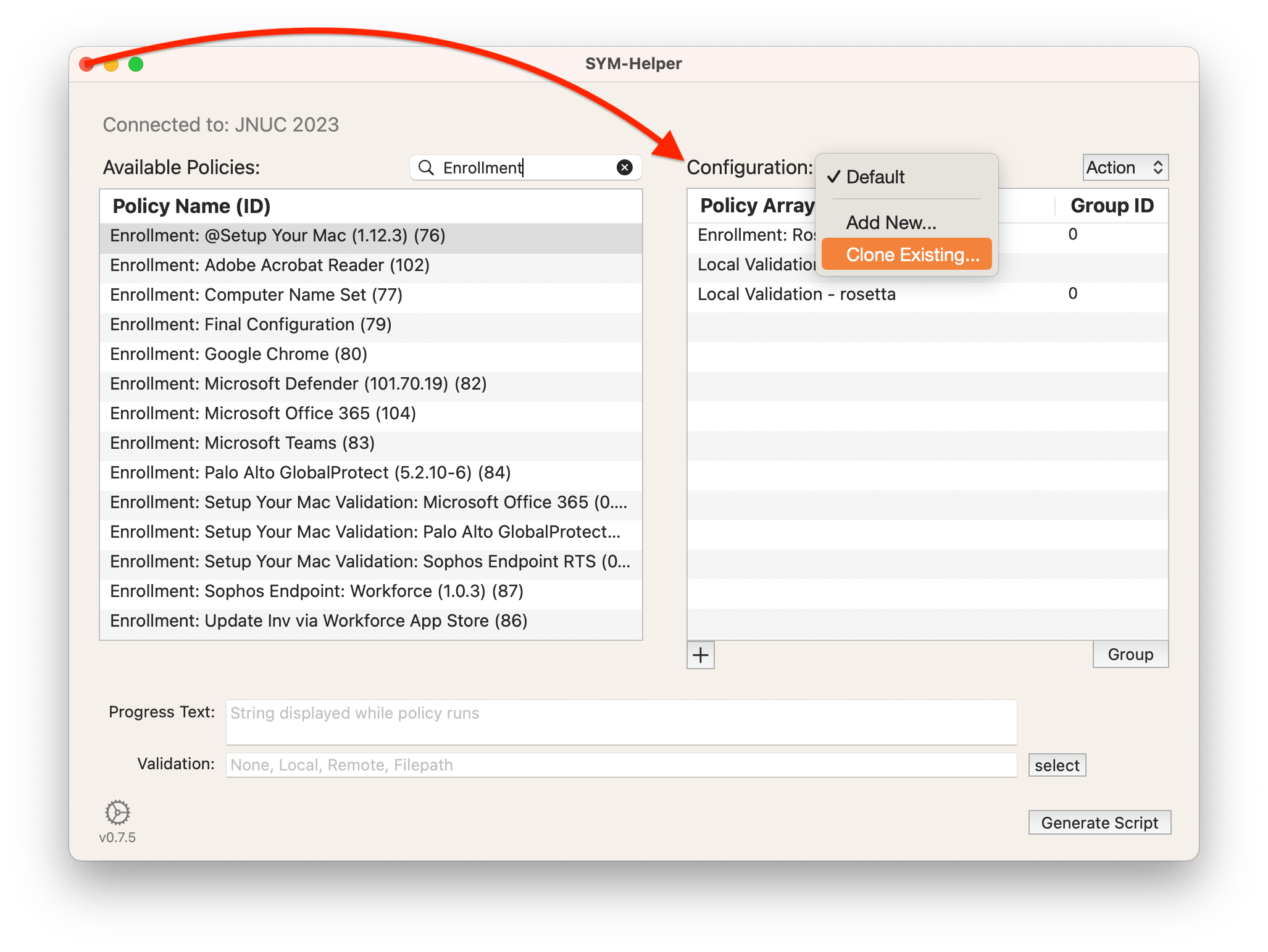Click the plus icon under the Policy Array
This screenshot has width=1268, height=952.
[701, 655]
